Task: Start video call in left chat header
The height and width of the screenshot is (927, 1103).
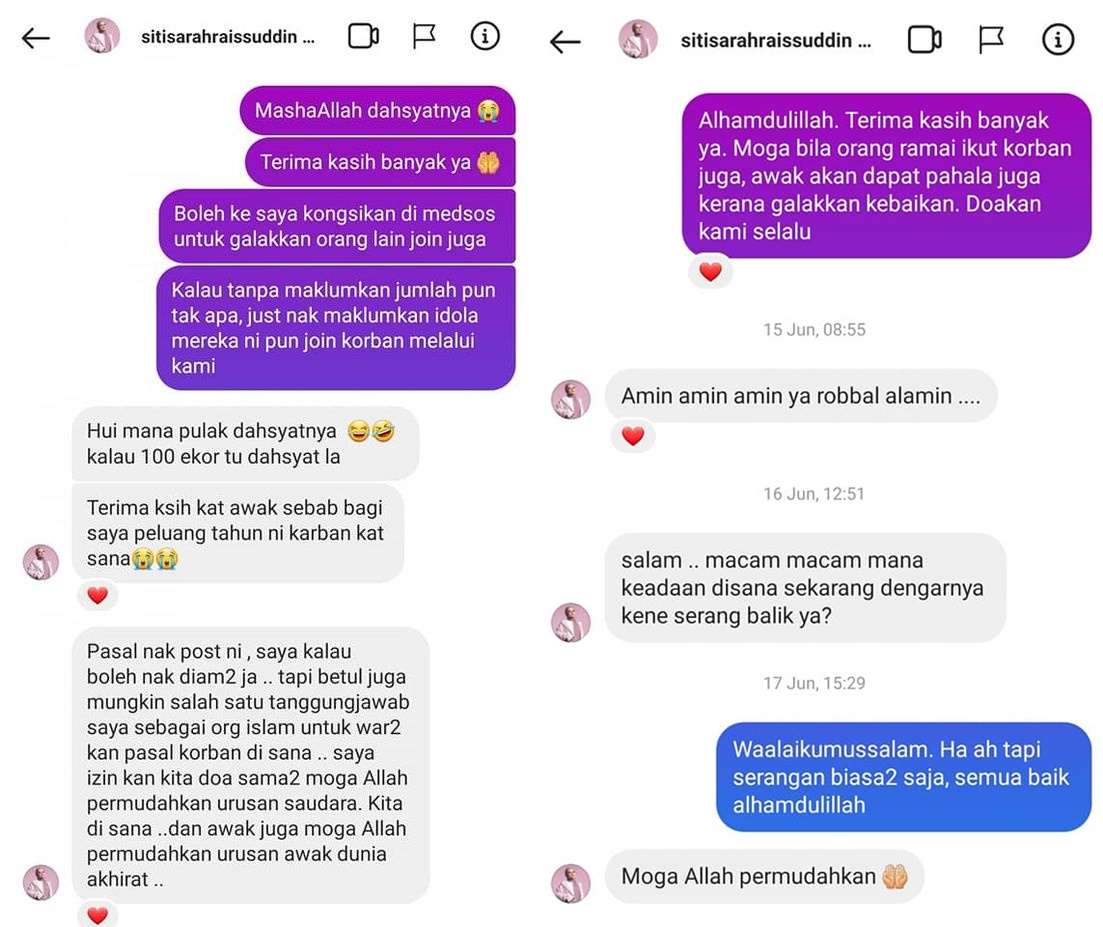Action: 364,37
